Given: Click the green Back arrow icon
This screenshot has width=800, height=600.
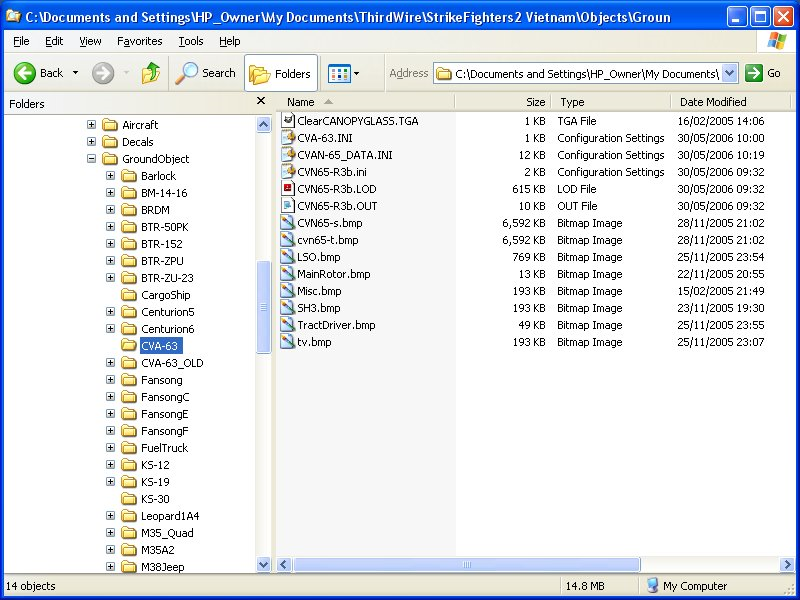Looking at the screenshot, I should [24, 73].
